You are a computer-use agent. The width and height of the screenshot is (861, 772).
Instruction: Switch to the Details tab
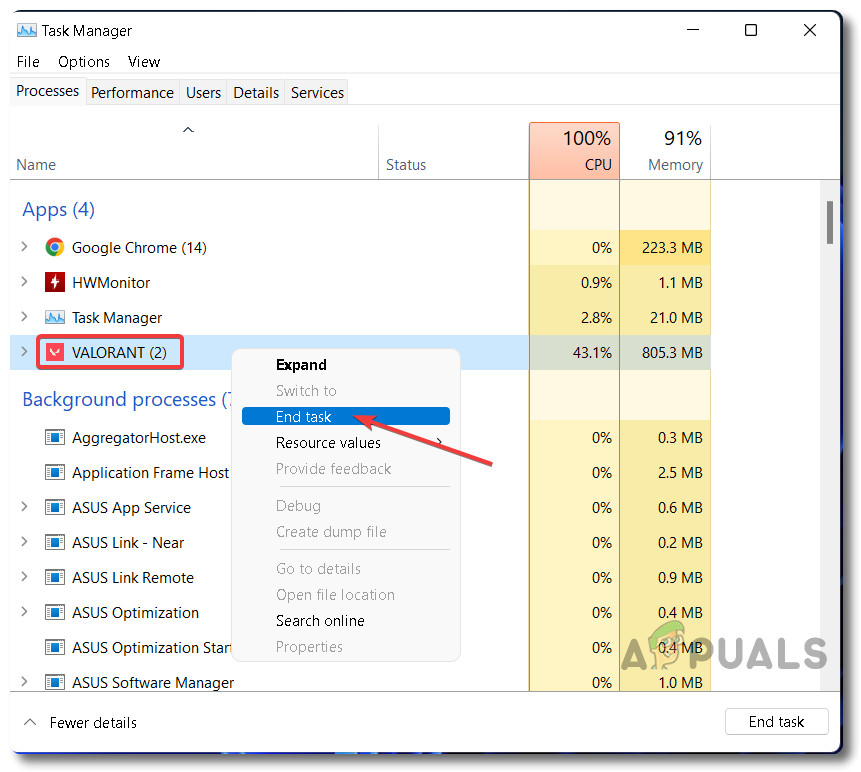click(x=256, y=92)
